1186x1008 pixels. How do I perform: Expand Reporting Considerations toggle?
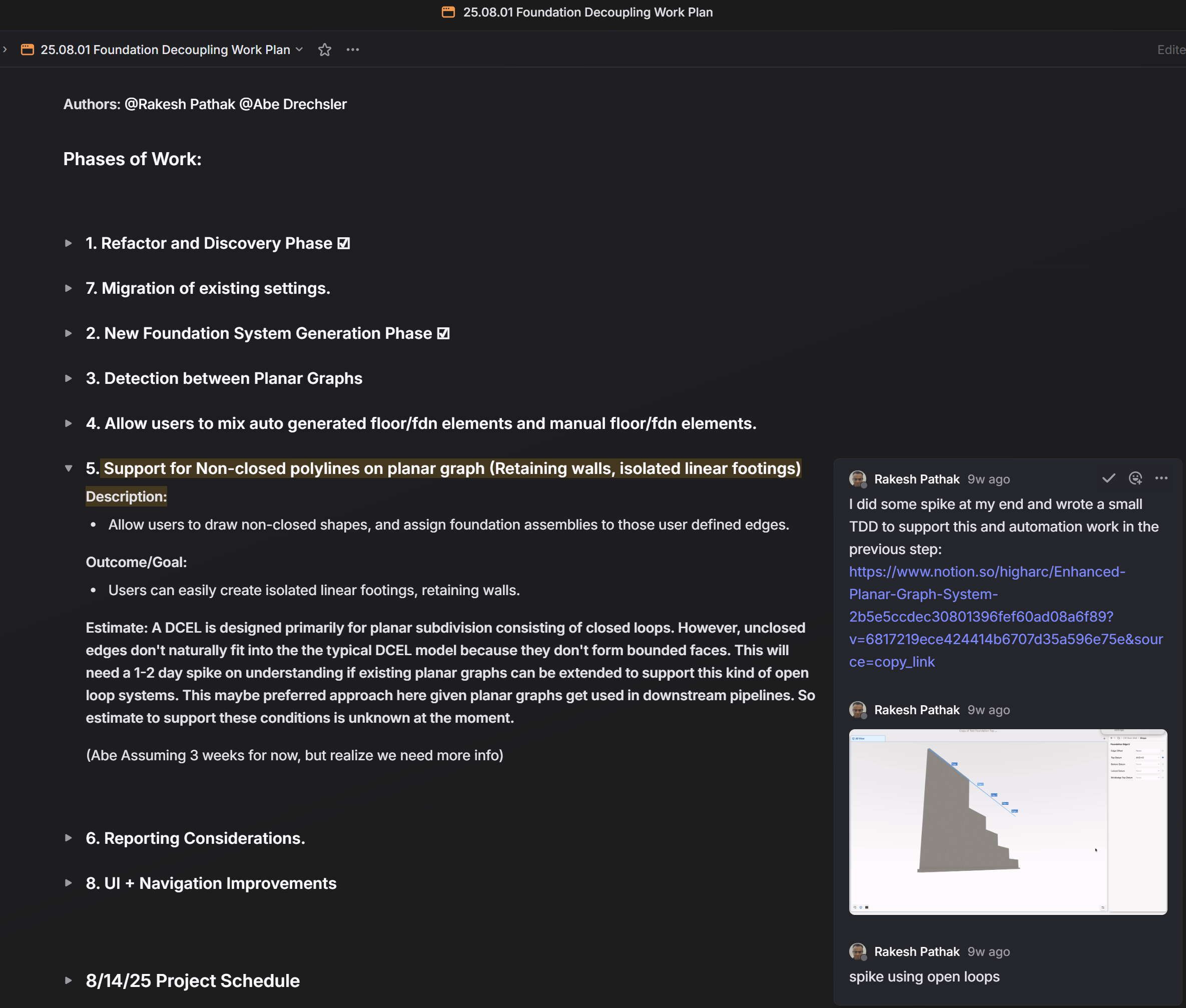[69, 838]
